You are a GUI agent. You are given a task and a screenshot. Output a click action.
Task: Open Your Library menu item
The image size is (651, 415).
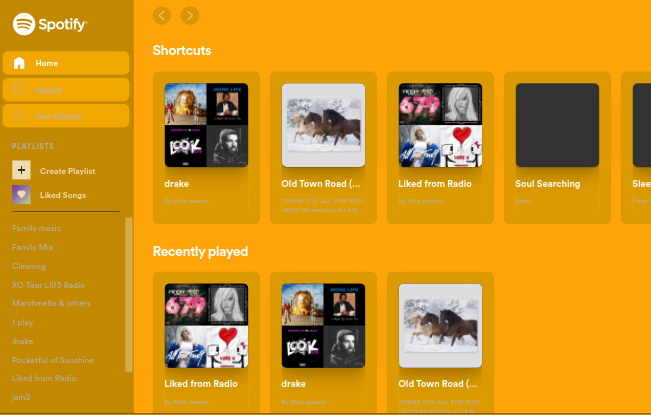66,116
